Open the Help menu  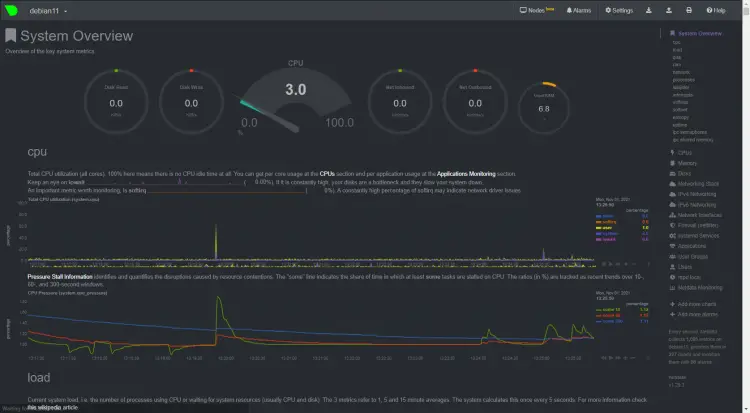pyautogui.click(x=716, y=10)
